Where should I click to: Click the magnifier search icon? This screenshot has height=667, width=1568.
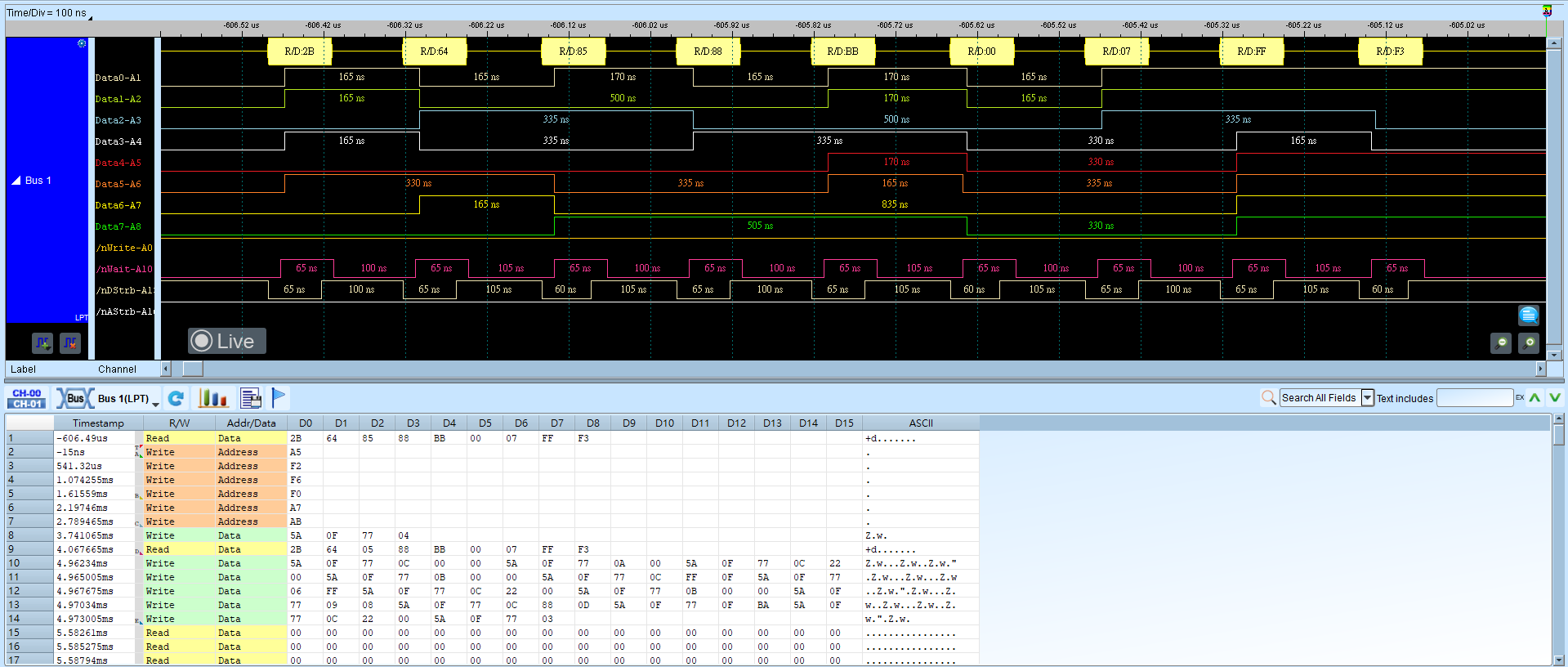click(x=1268, y=398)
